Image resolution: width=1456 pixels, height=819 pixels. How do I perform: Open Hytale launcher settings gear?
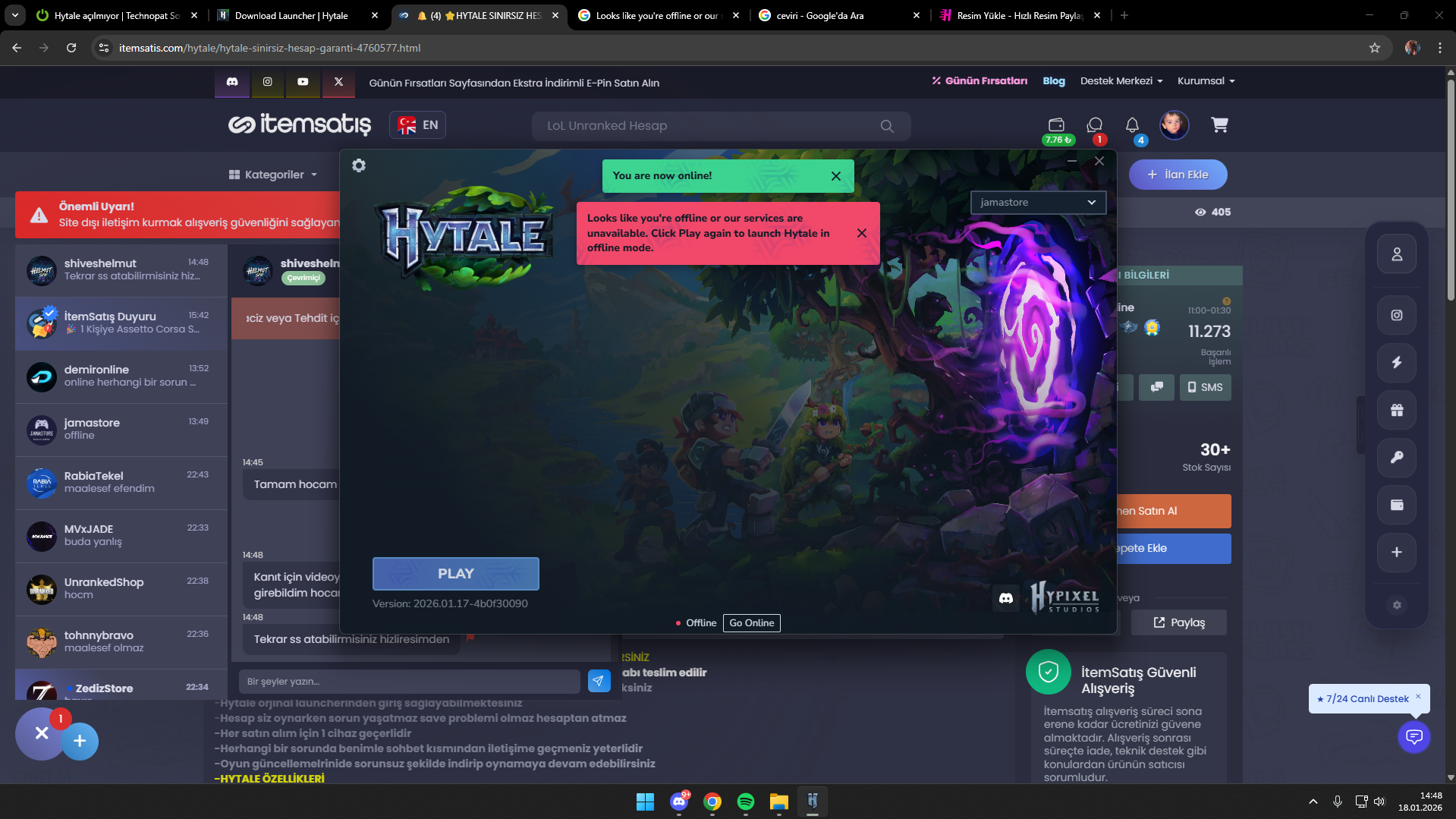[359, 165]
